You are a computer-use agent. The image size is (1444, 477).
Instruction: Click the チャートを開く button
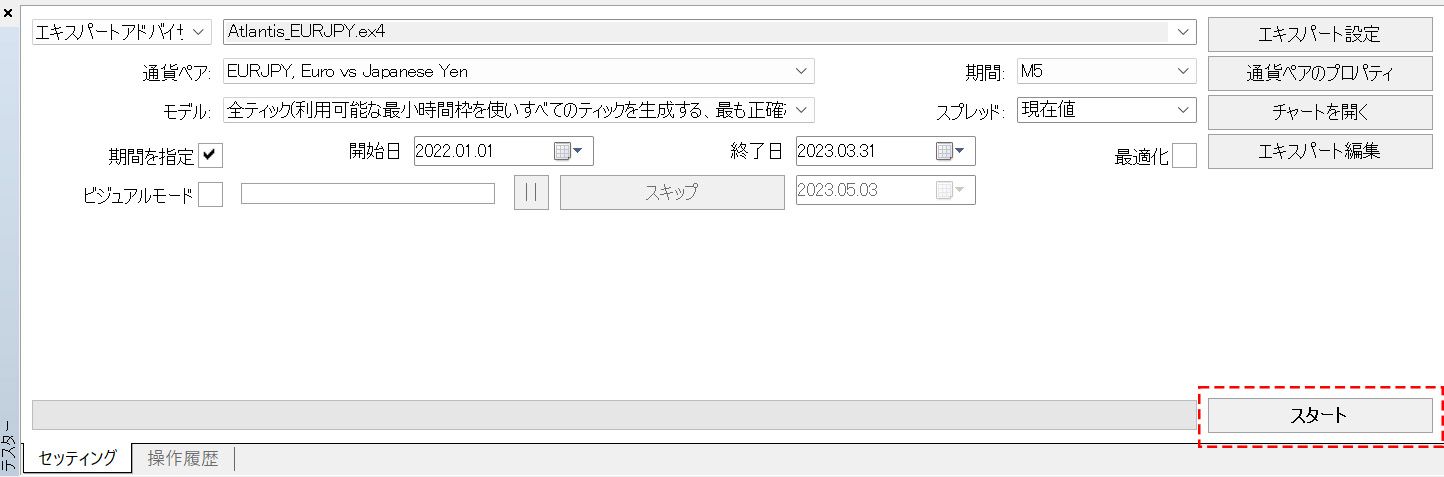coord(1320,112)
